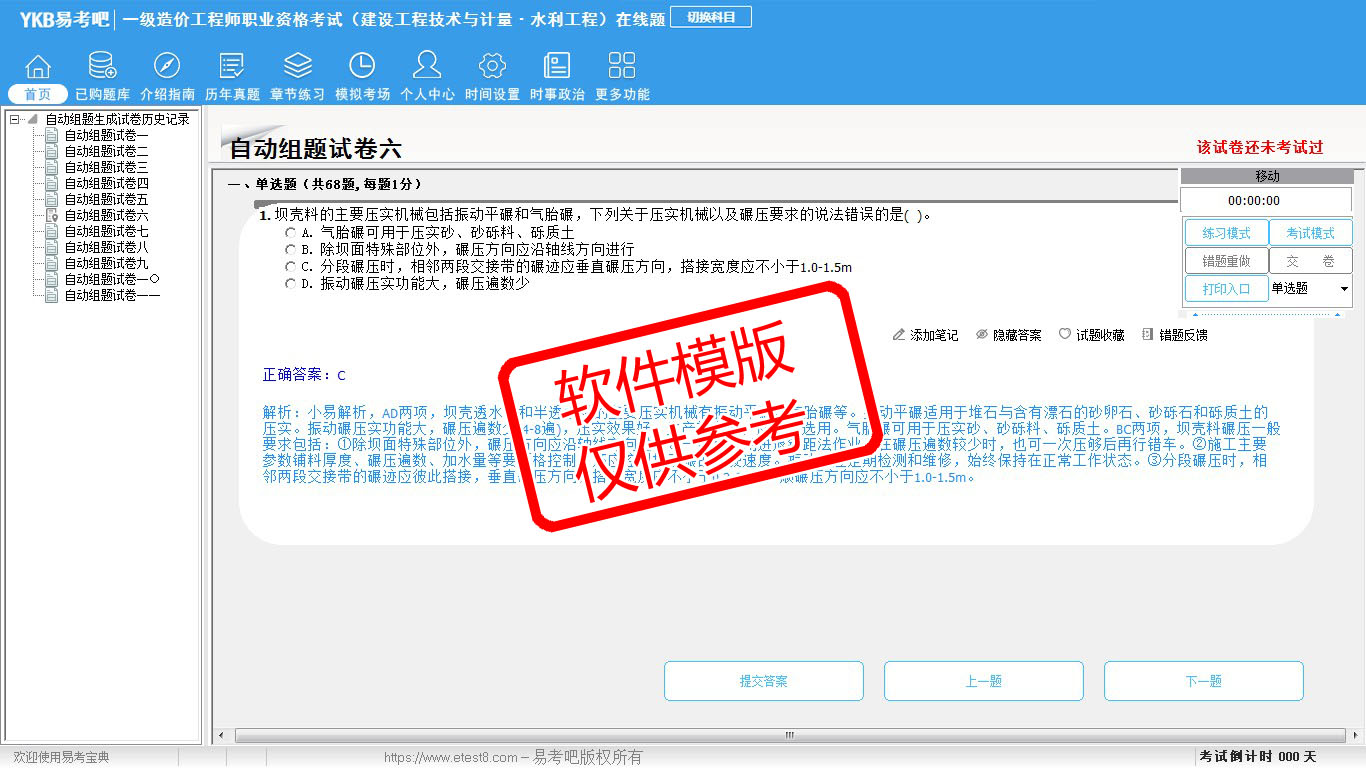The height and width of the screenshot is (768, 1366).
Task: Pick answer option D radio button
Action: [291, 284]
